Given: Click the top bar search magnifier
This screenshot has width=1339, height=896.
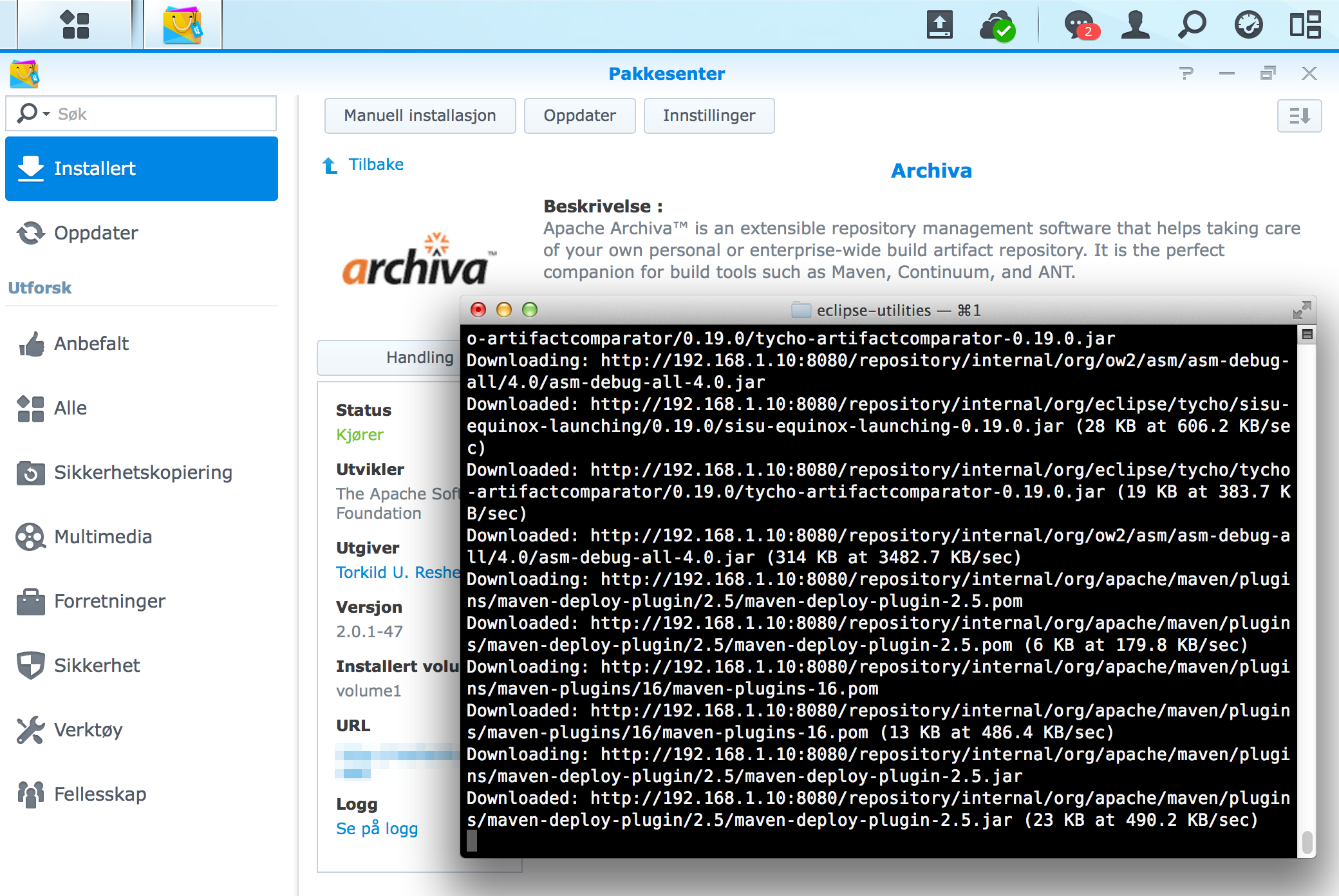Looking at the screenshot, I should 1192,25.
